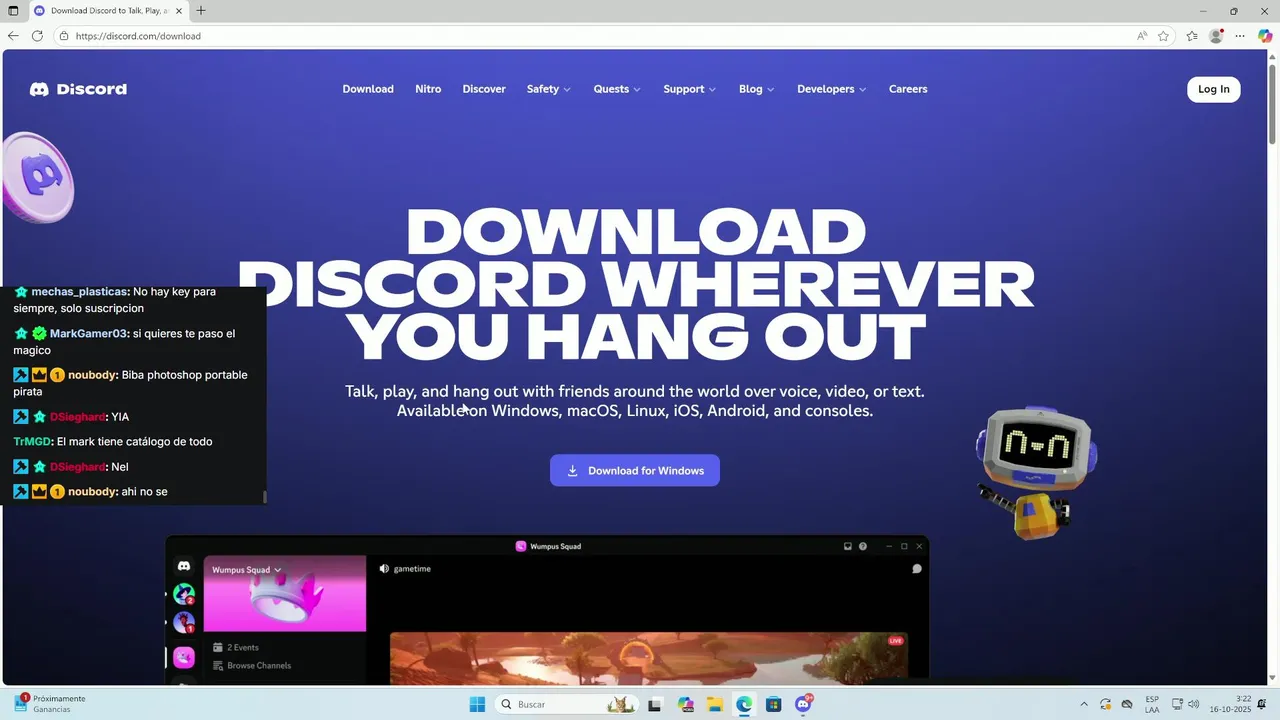Click 2 Events in the app preview

(236, 648)
